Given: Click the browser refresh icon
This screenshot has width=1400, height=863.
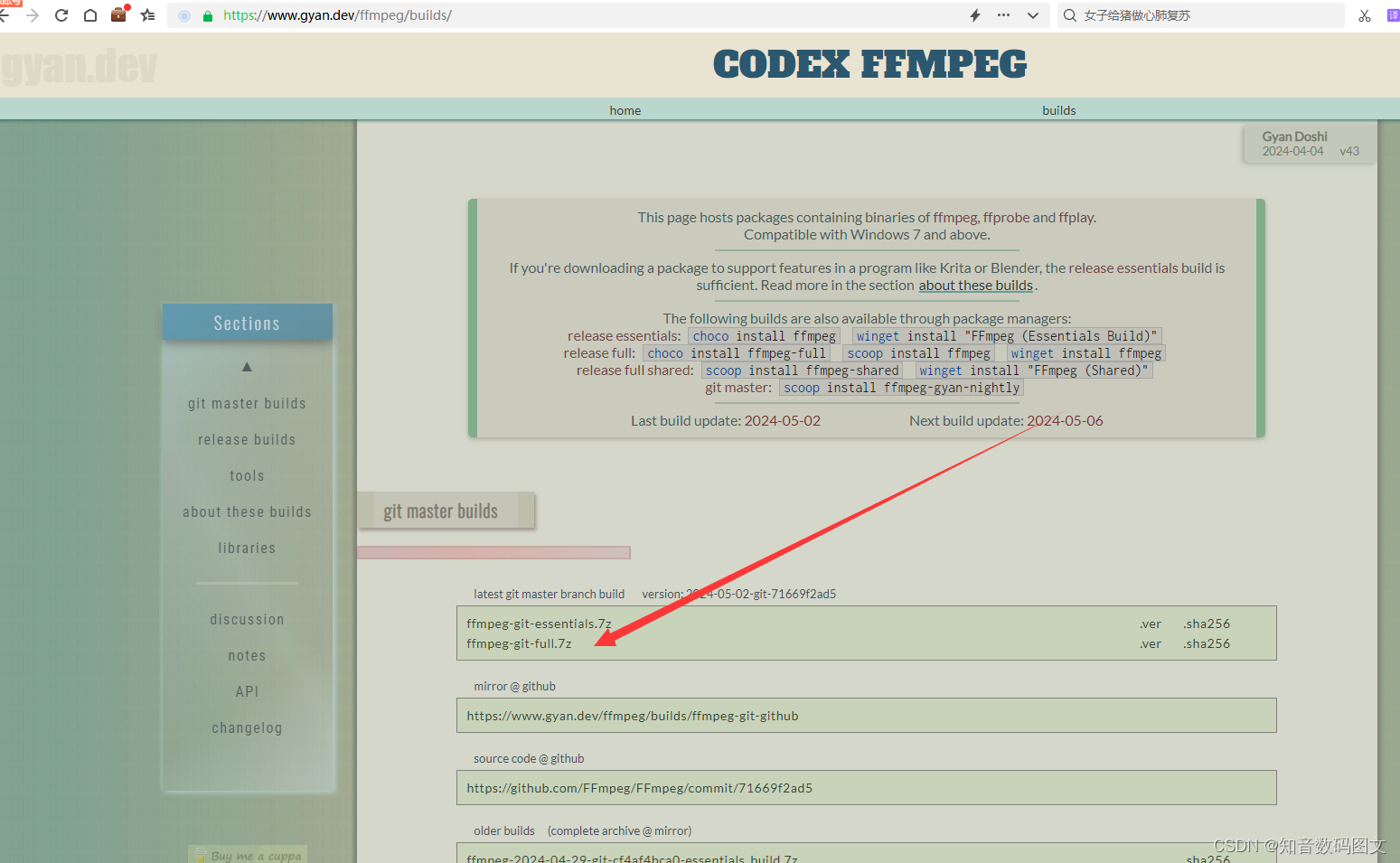Looking at the screenshot, I should coord(61,15).
